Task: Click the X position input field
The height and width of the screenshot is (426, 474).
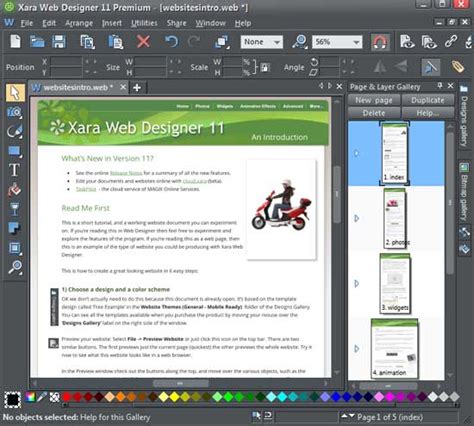Action: (x=66, y=61)
